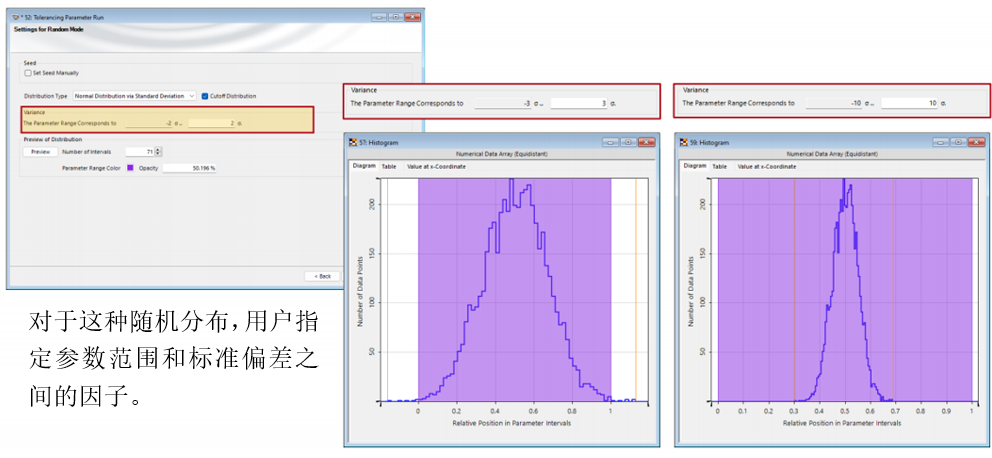Viewport: 992px width, 458px height.
Task: Maximize the Histogram 57 window
Action: [x=628, y=142]
